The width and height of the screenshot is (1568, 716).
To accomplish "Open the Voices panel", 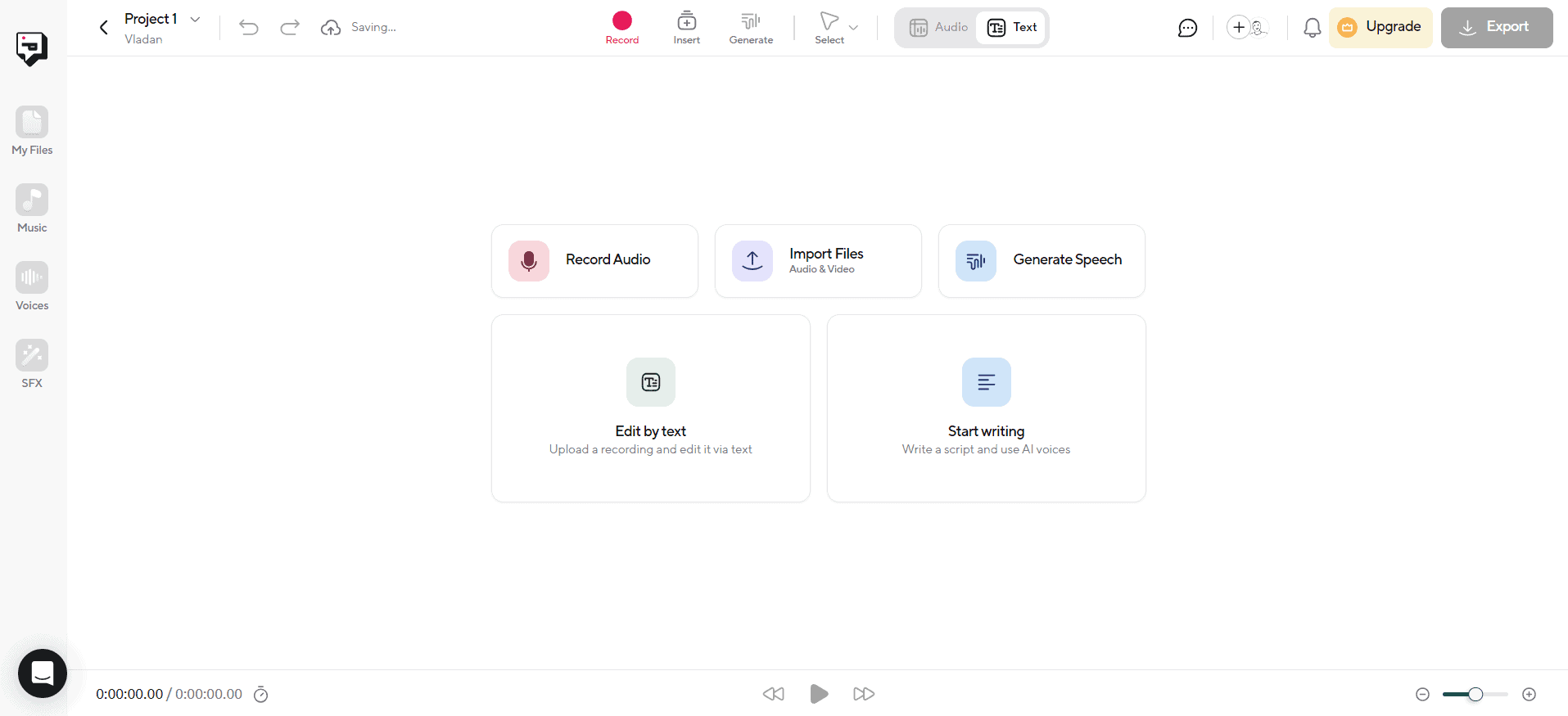I will pos(32,286).
